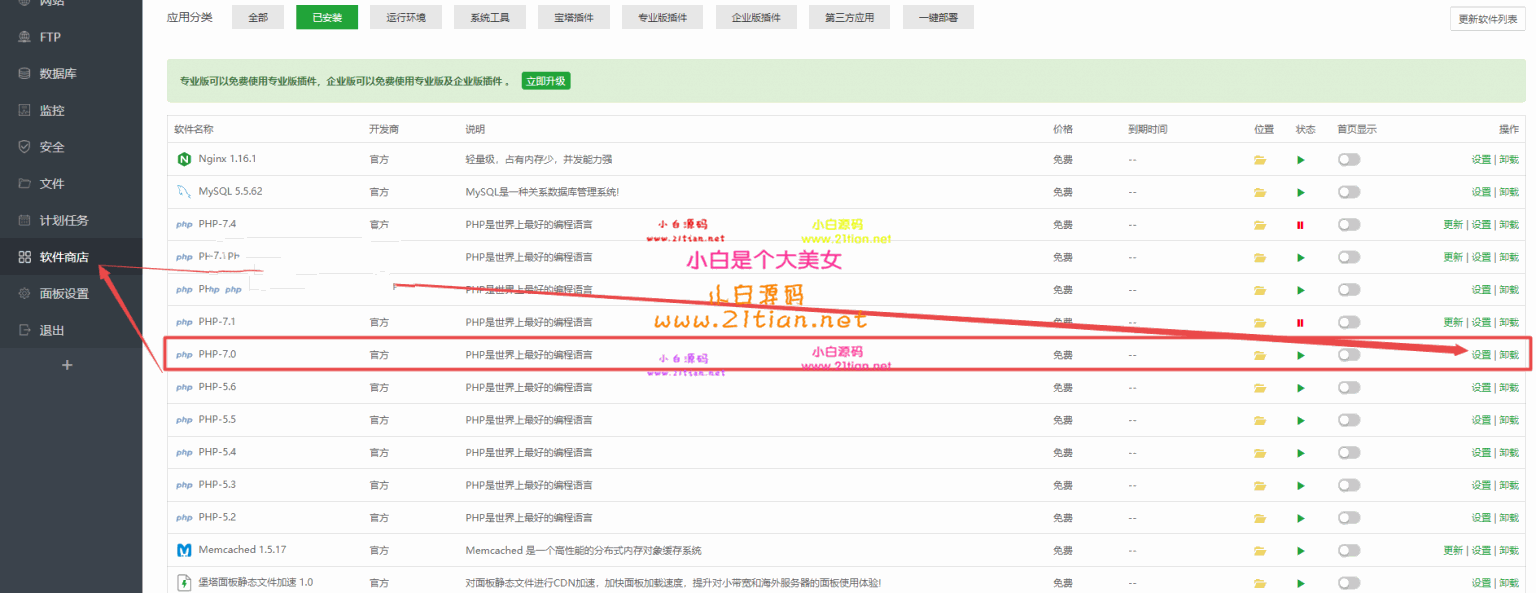1536x593 pixels.
Task: Toggle homepage display for PHP-7.4
Action: [1349, 225]
